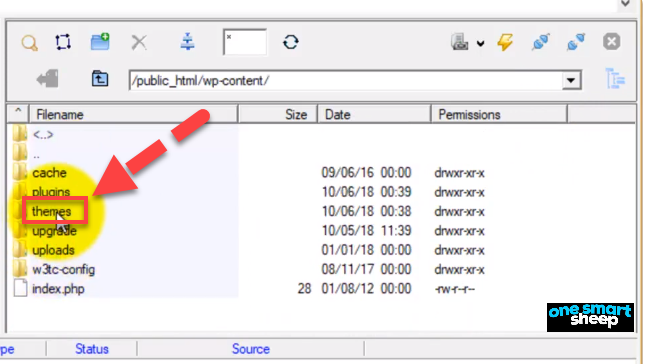The height and width of the screenshot is (364, 649).
Task: Sort by the Permissions column header
Action: [x=499, y=115]
